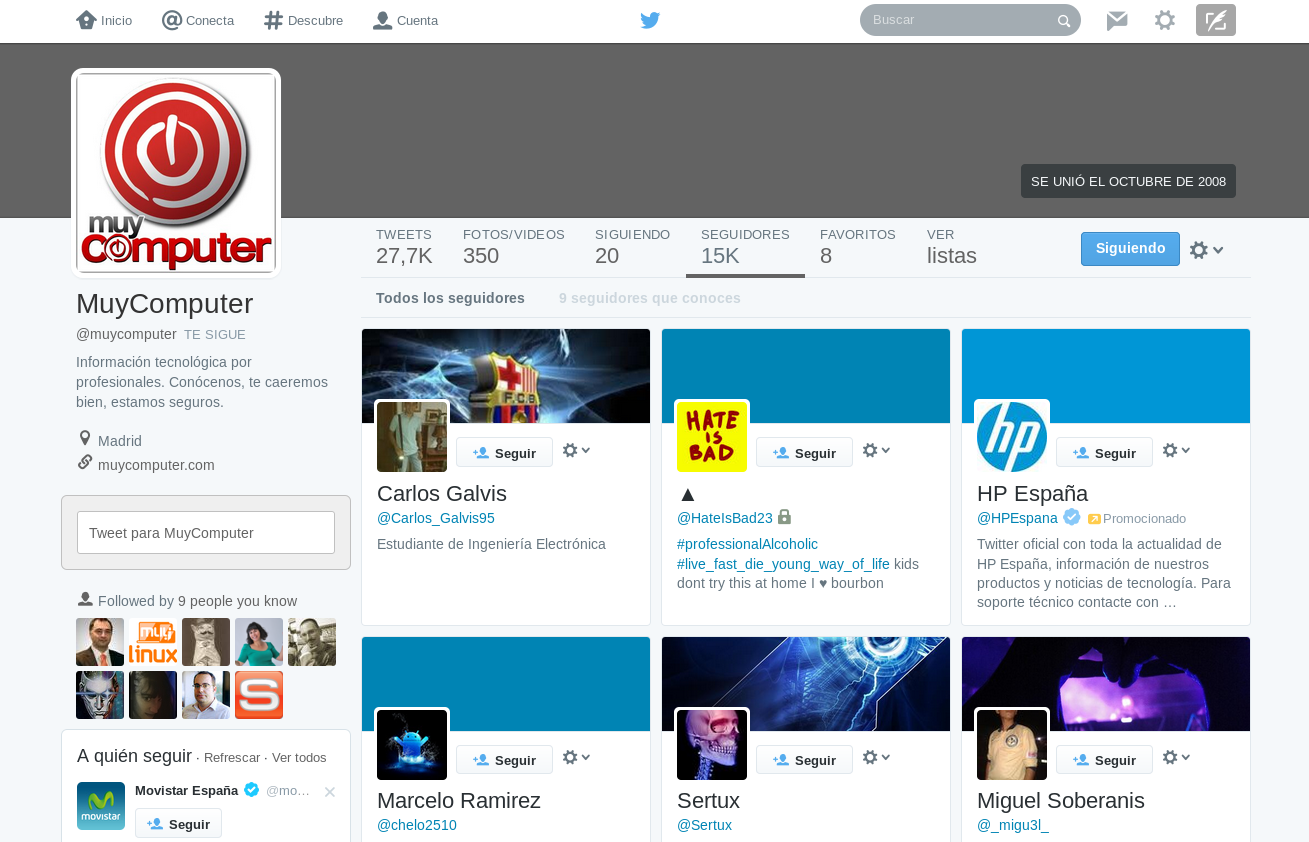Dismiss Movistar España suggestion
Viewport: 1309px width, 842px height.
(x=330, y=792)
